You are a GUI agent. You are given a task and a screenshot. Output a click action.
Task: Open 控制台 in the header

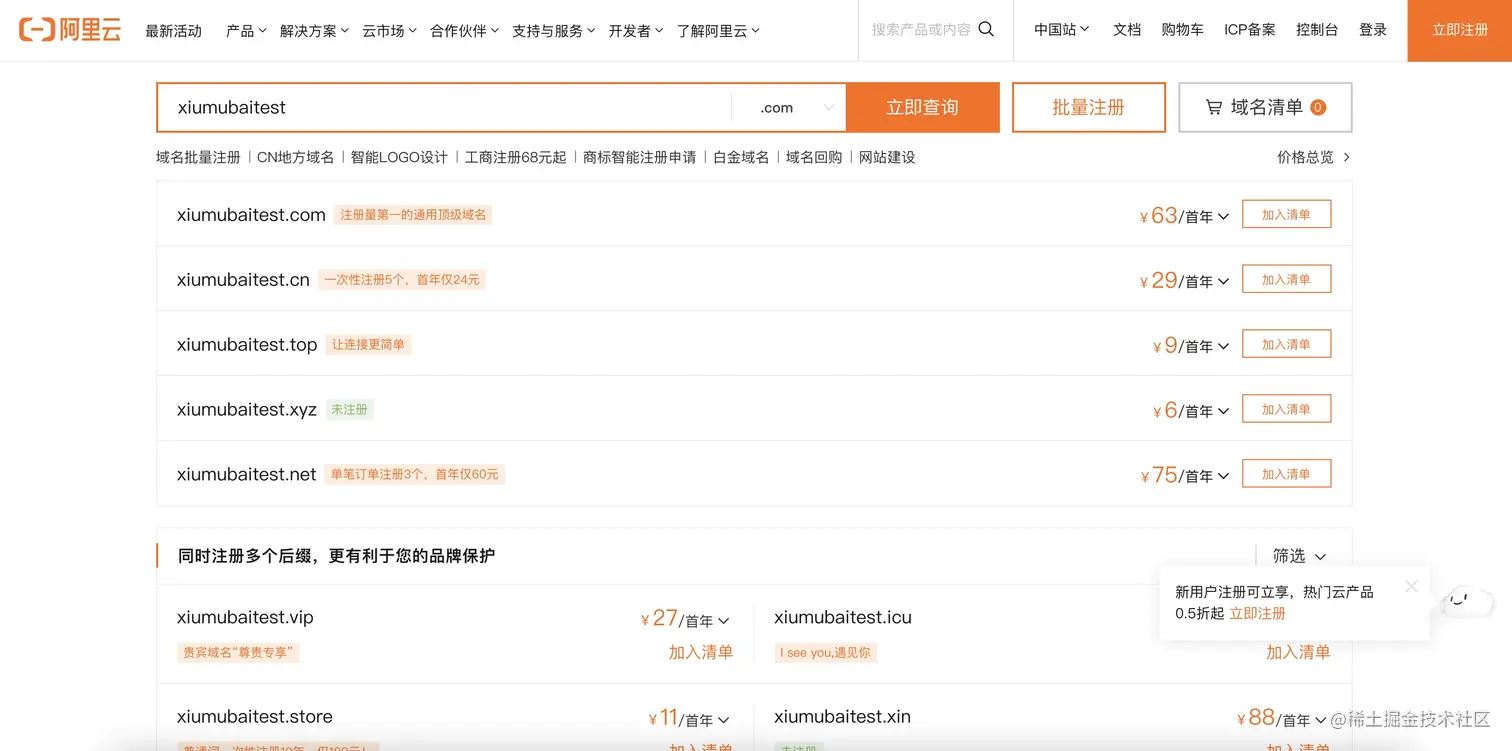[1317, 30]
